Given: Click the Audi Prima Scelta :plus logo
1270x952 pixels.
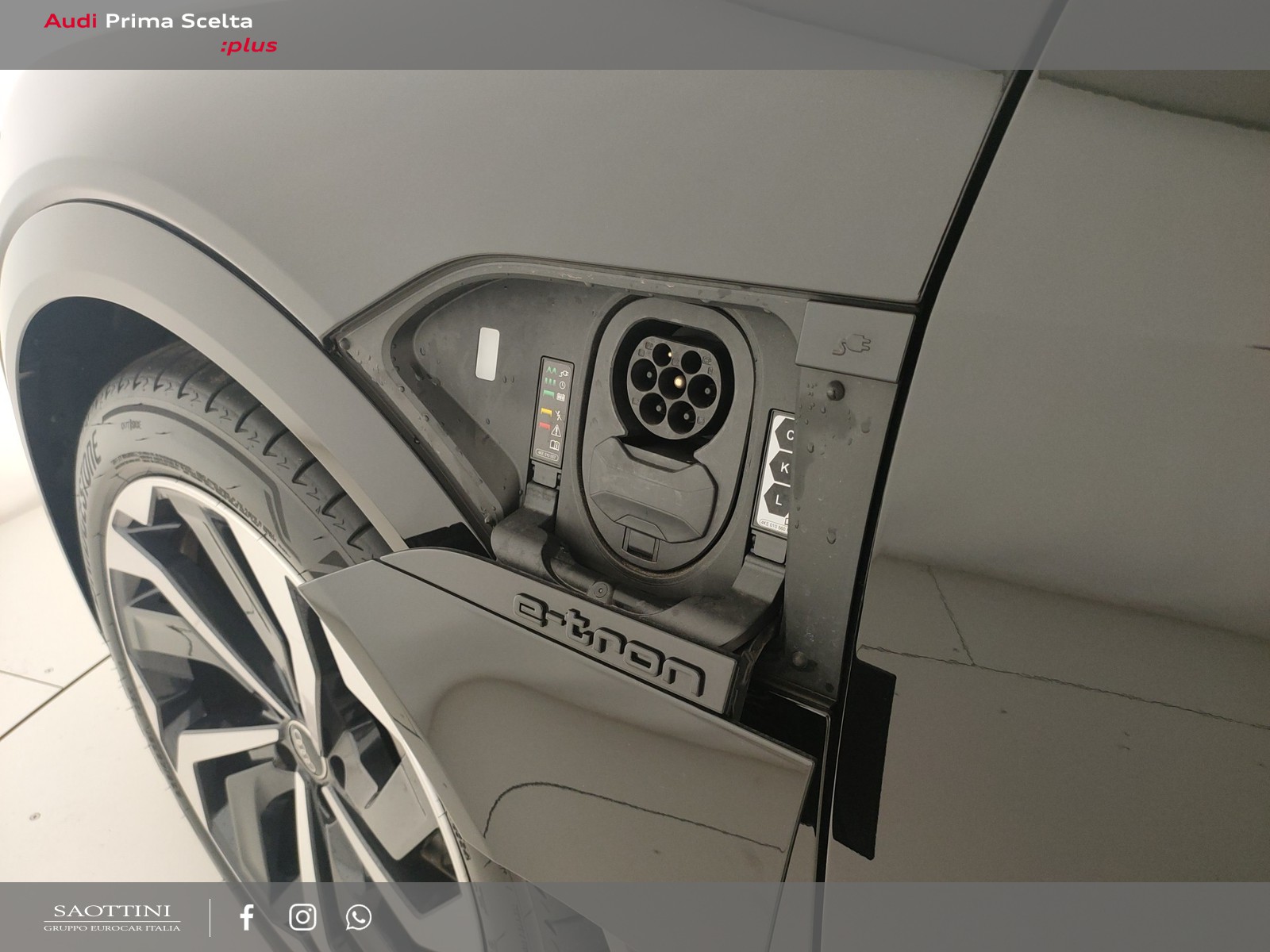Looking at the screenshot, I should coord(161,33).
